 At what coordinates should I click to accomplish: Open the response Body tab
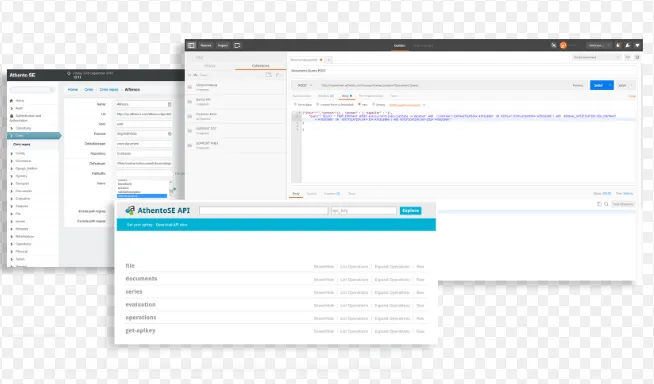[x=296, y=194]
